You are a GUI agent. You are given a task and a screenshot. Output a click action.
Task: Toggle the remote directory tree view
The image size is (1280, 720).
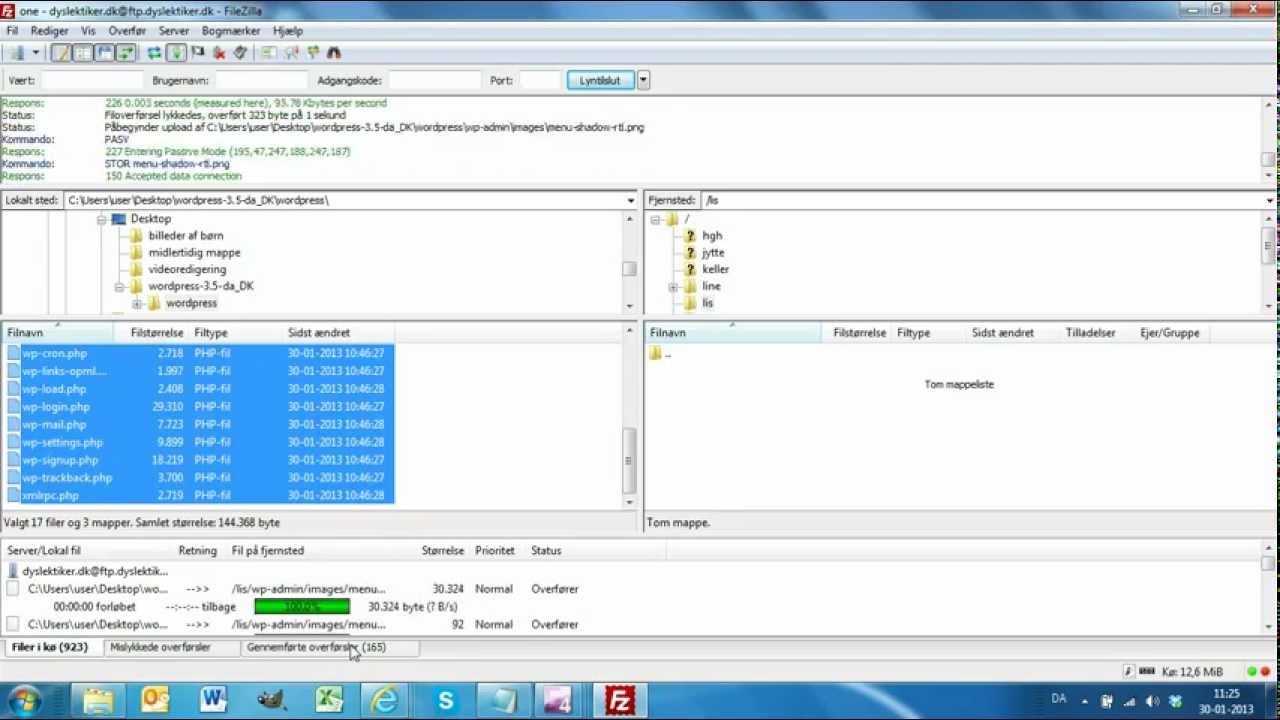click(x=104, y=53)
